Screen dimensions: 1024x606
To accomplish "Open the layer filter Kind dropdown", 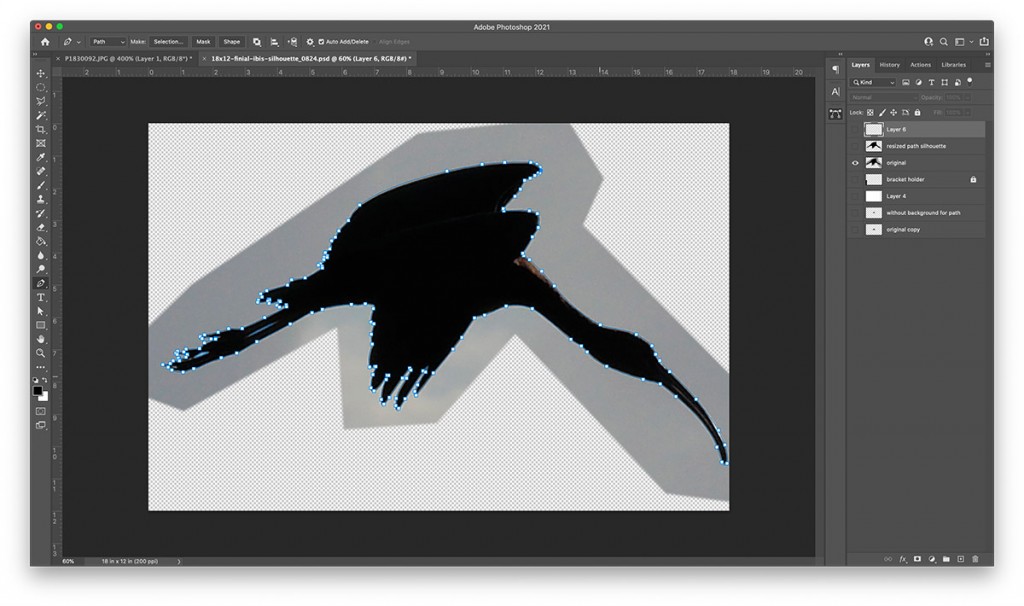I will point(873,82).
